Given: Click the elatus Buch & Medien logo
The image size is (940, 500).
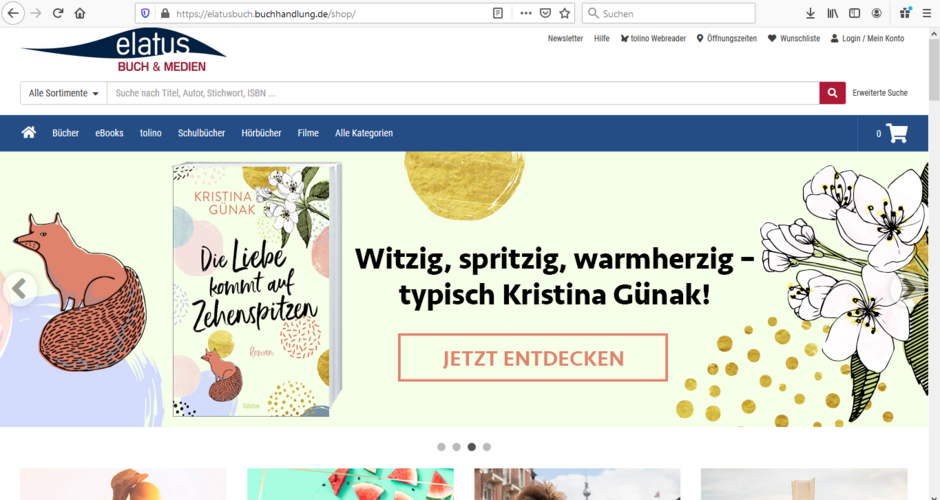Looking at the screenshot, I should pos(123,50).
